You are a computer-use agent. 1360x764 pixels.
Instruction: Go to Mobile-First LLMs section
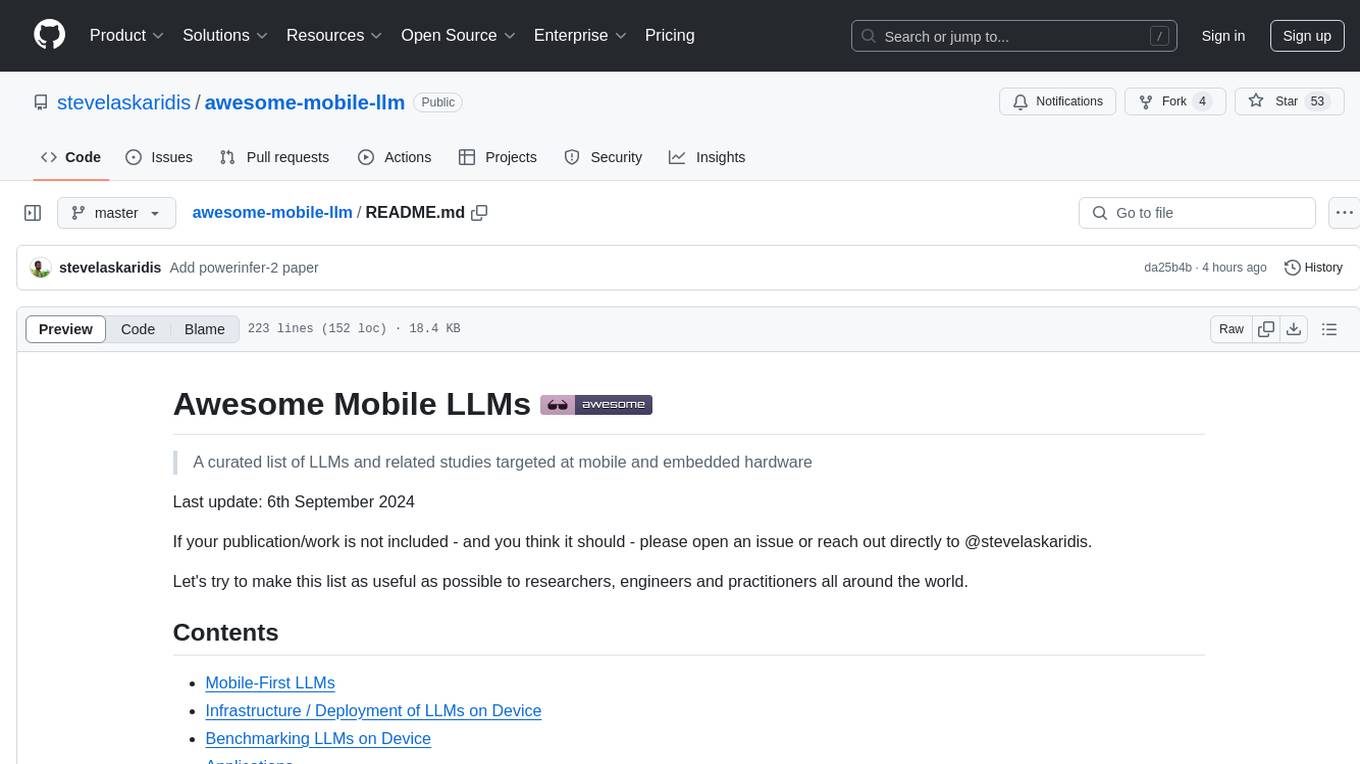pyautogui.click(x=270, y=683)
